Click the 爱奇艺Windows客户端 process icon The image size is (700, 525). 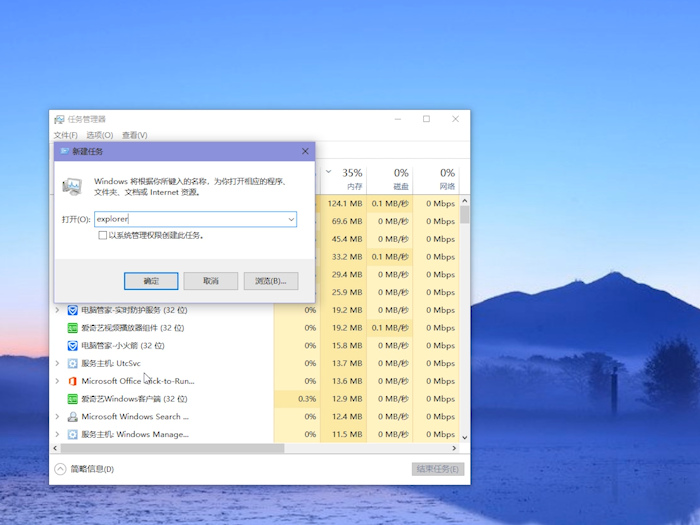pos(72,399)
